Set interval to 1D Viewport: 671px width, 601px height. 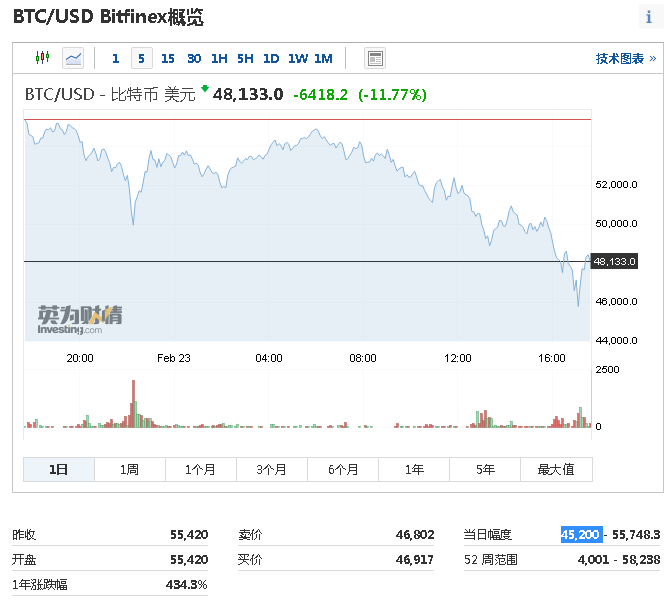tap(271, 59)
